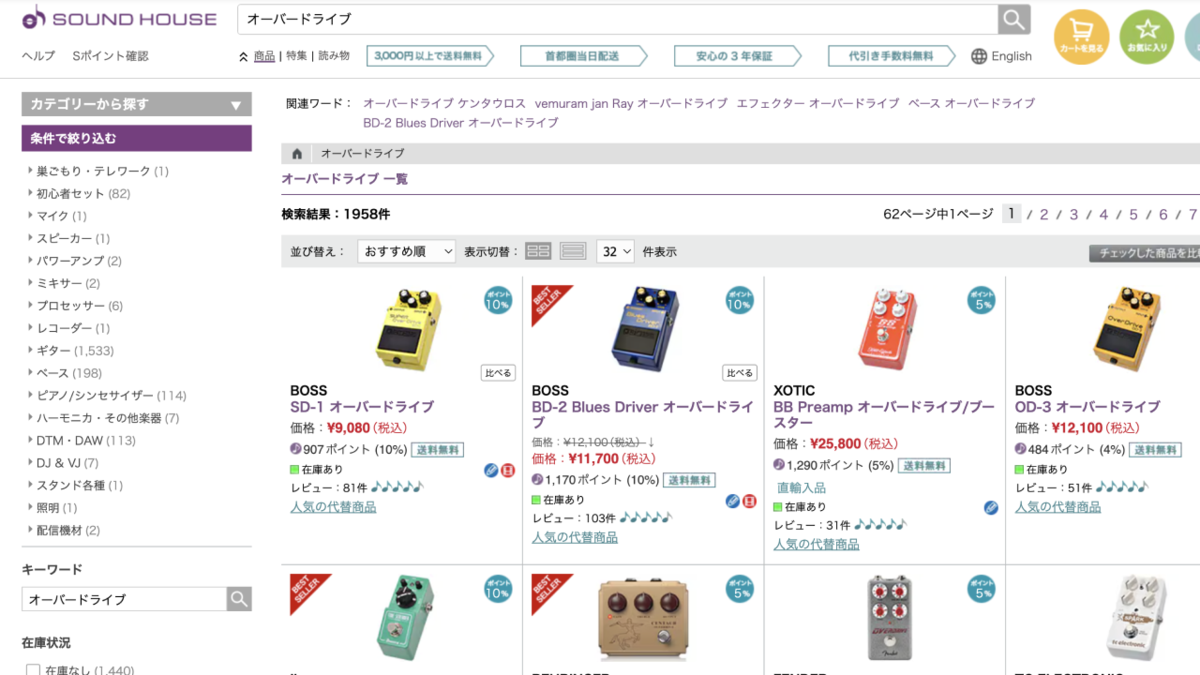Open the 32 items-per-page dropdown
This screenshot has height=675, width=1200.
615,252
